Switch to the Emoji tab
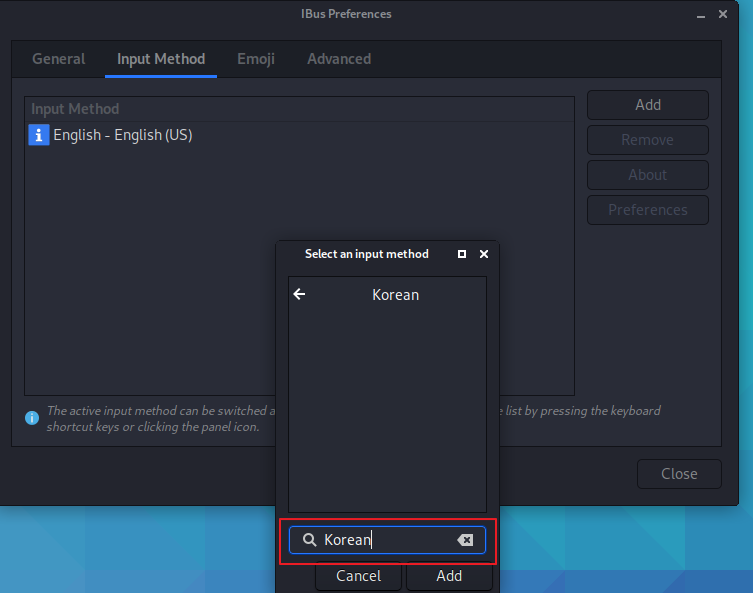 point(256,59)
